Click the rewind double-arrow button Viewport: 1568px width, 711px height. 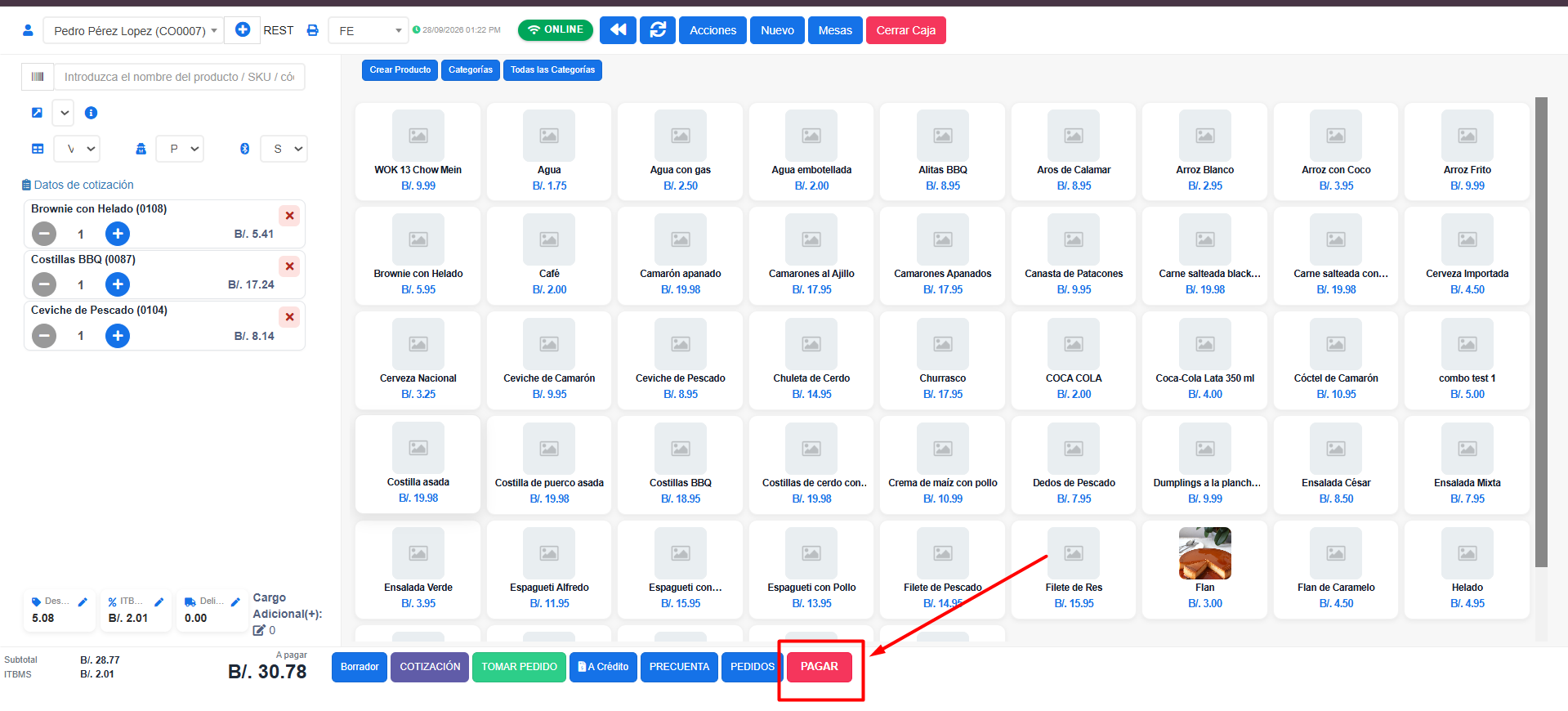[618, 30]
